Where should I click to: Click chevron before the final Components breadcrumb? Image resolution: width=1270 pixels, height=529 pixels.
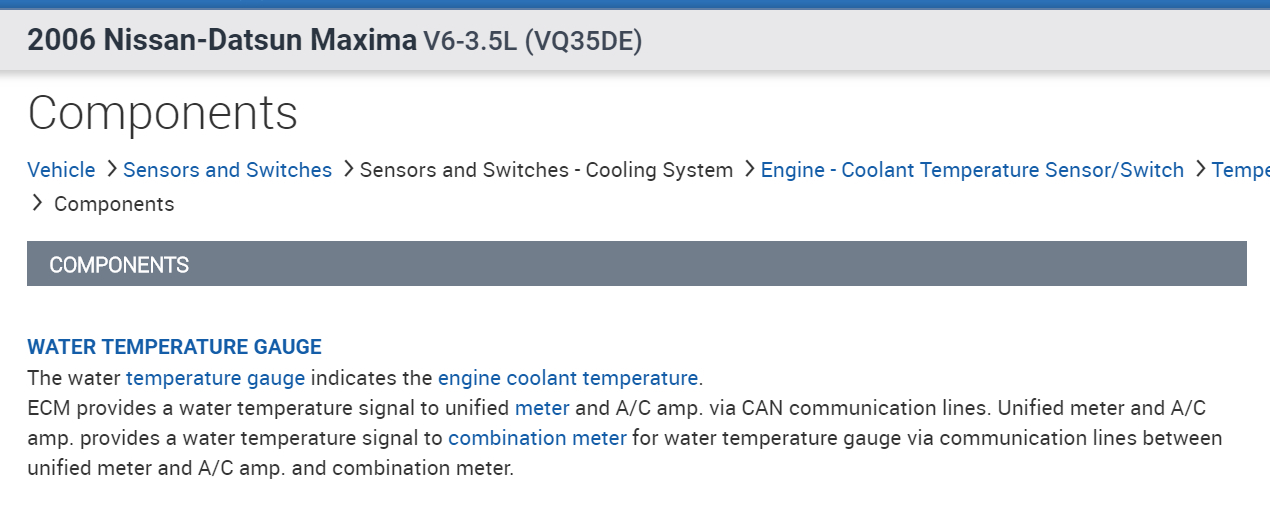coord(38,204)
